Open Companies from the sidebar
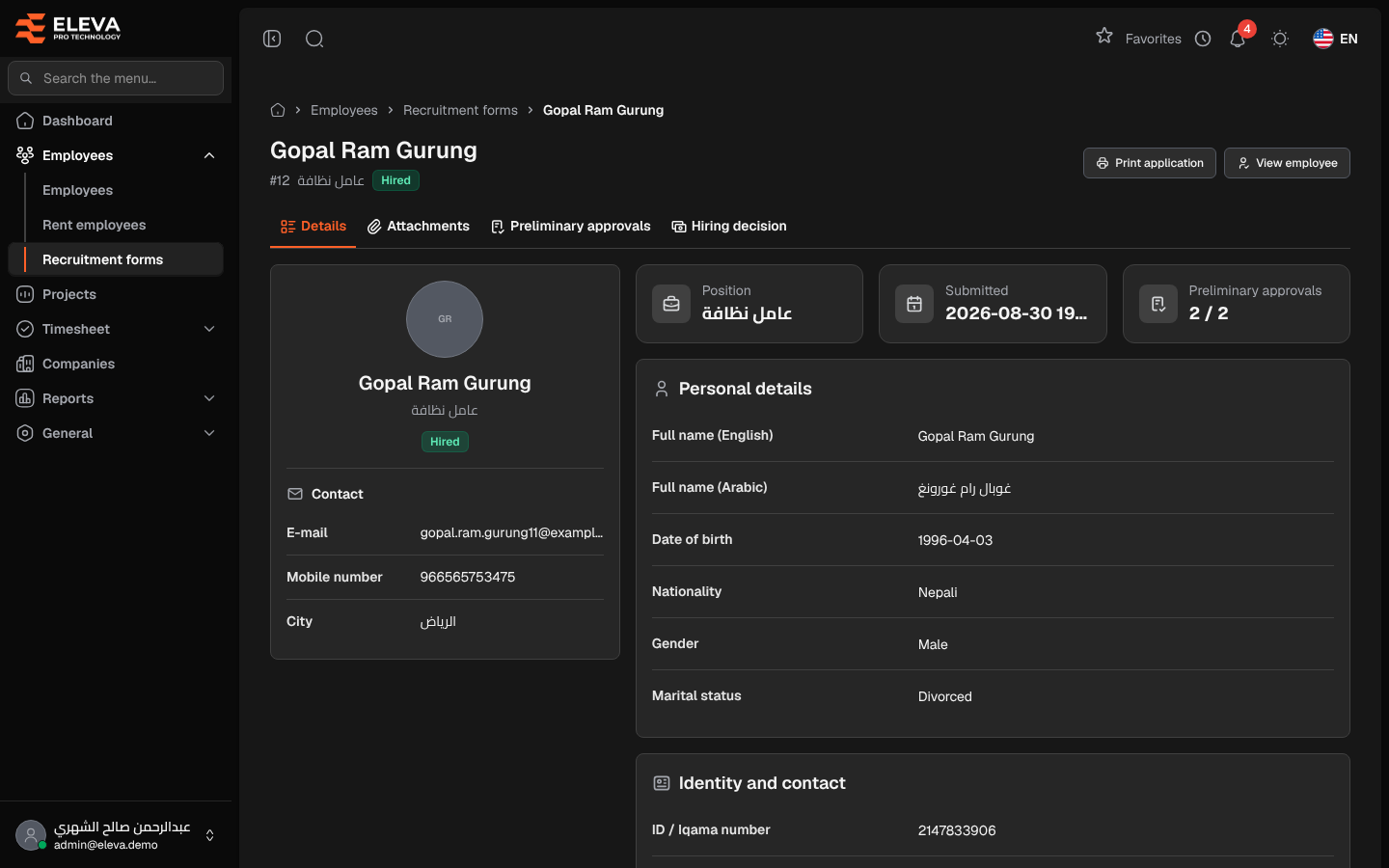 click(116, 364)
